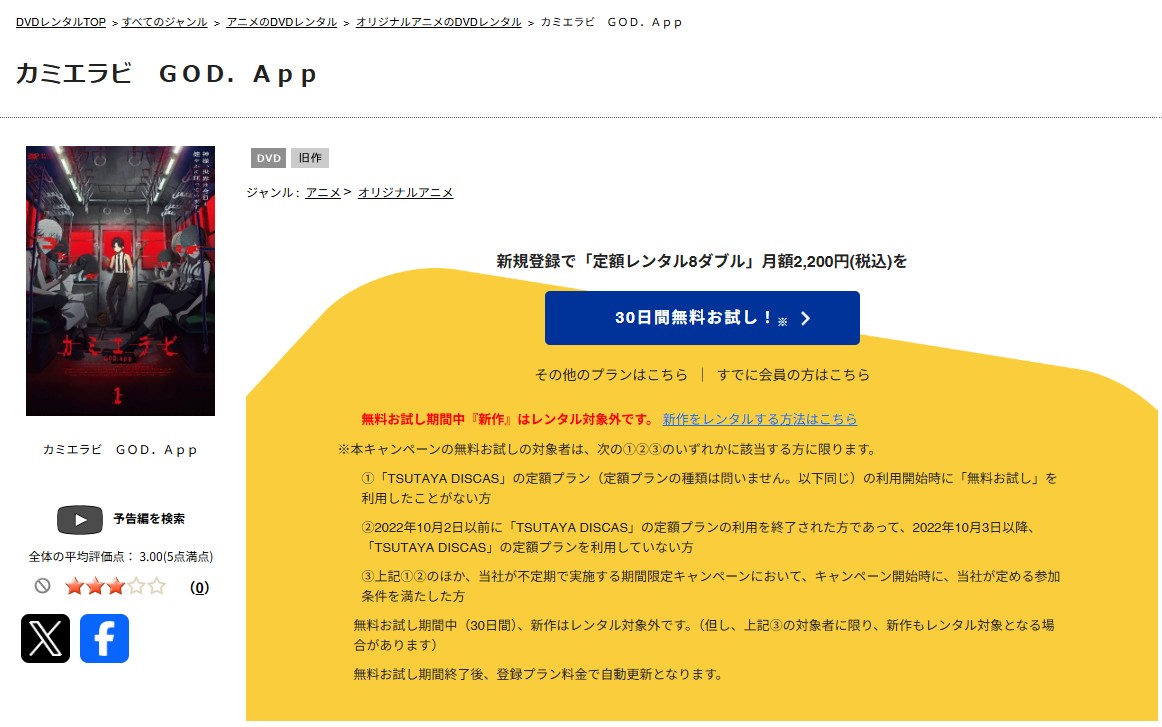1162x727 pixels.
Task: Click the 全体の平均評価点 3.00 text
Action: point(121,557)
